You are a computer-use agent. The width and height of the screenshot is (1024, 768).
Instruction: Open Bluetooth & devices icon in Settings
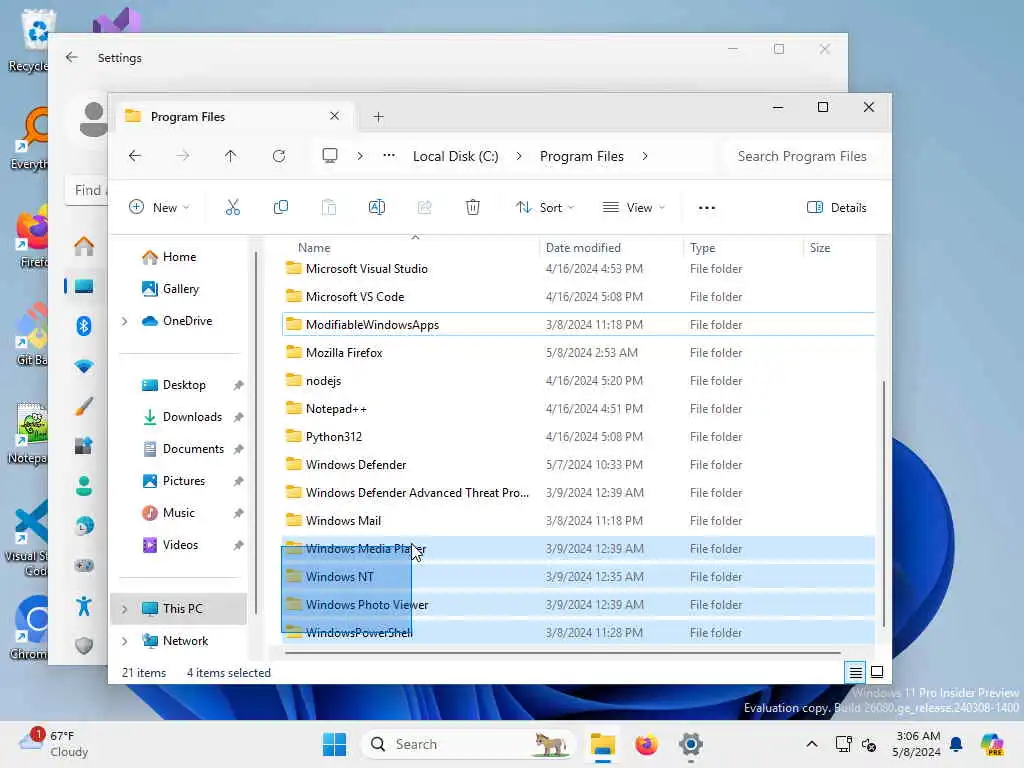pos(84,325)
